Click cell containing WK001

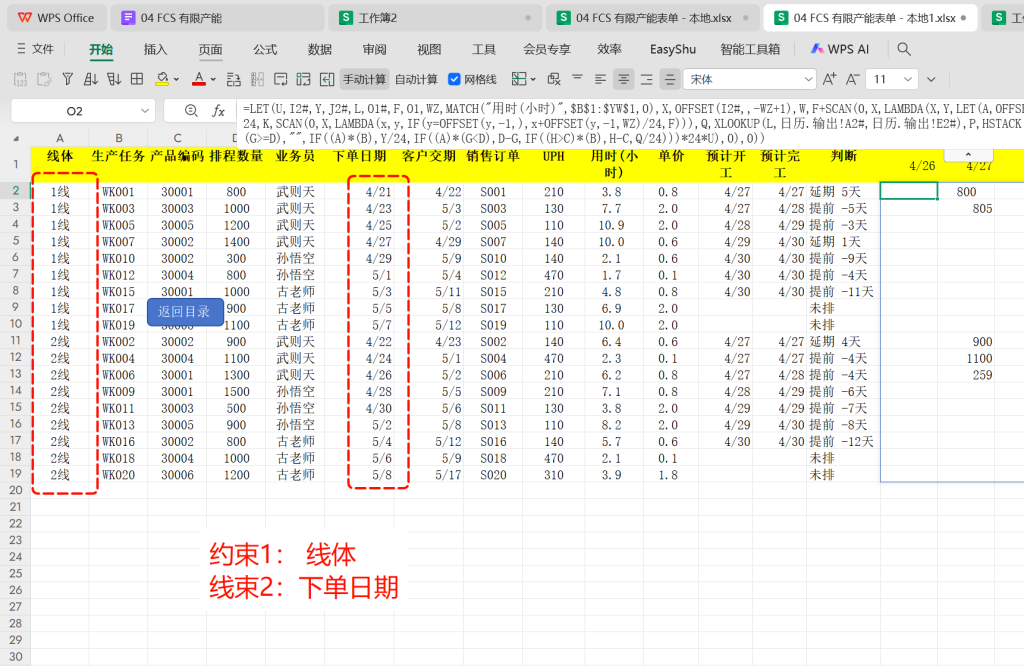pyautogui.click(x=118, y=192)
